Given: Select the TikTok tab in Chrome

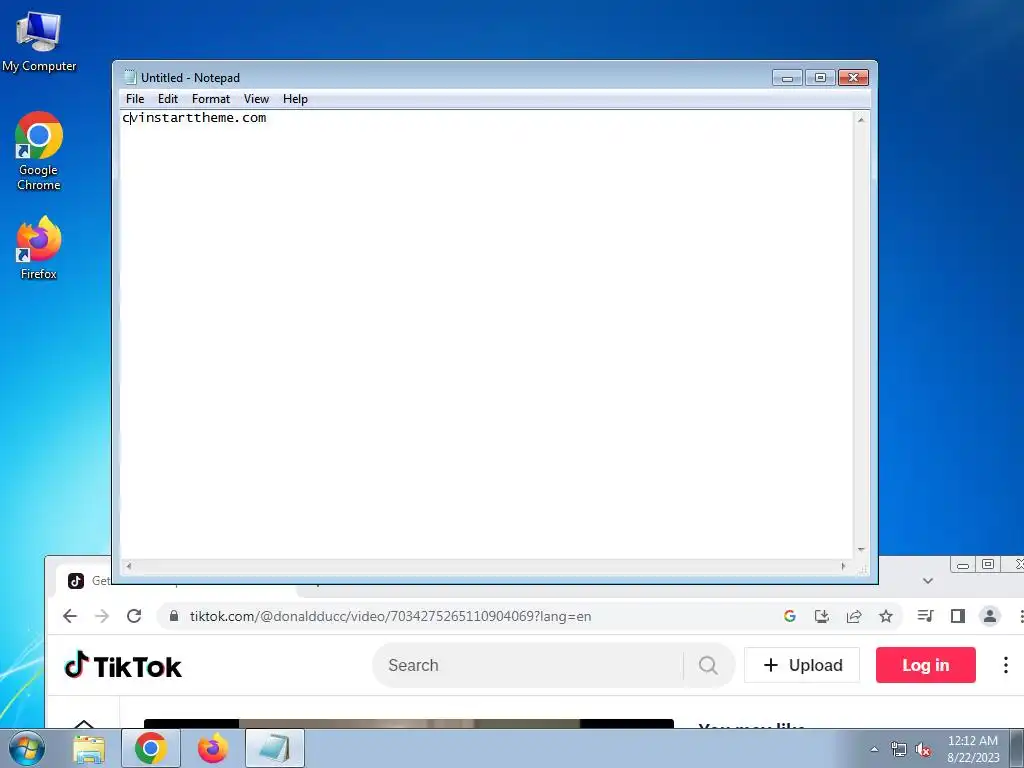Looking at the screenshot, I should click(89, 581).
